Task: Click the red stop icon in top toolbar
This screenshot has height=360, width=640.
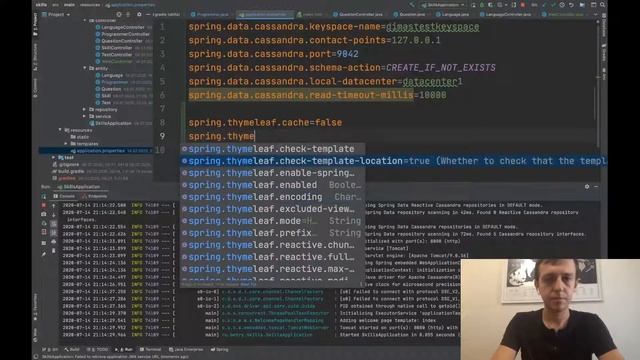Action: pyautogui.click(x=522, y=5)
